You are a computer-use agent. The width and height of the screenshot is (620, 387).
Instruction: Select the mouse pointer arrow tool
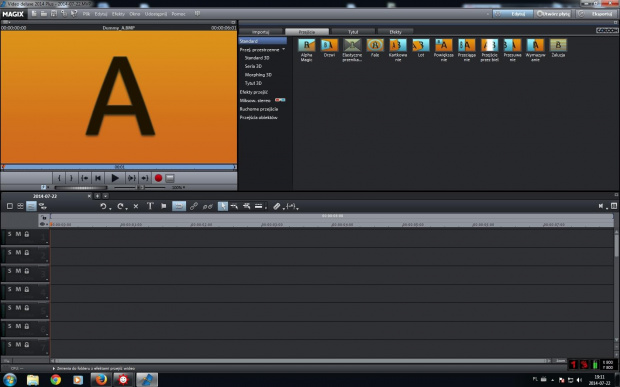[223, 206]
